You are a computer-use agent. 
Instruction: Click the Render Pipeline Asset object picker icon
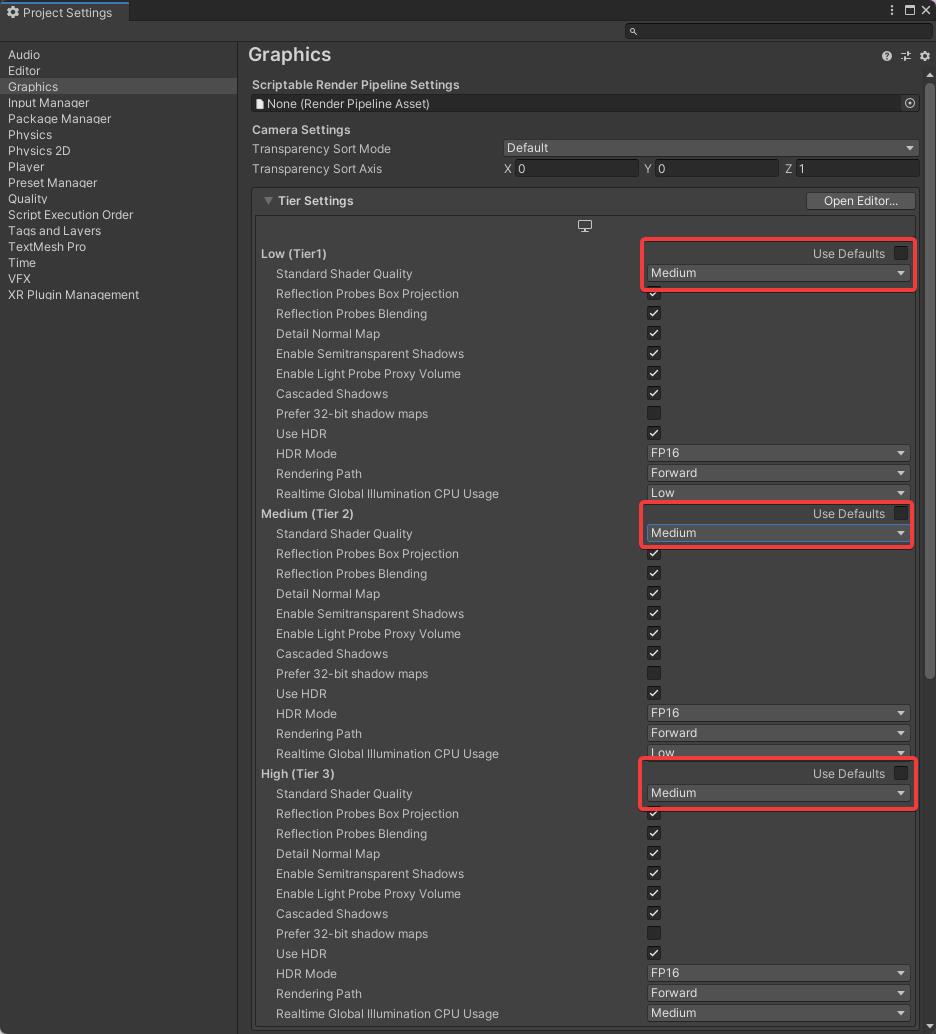click(909, 103)
